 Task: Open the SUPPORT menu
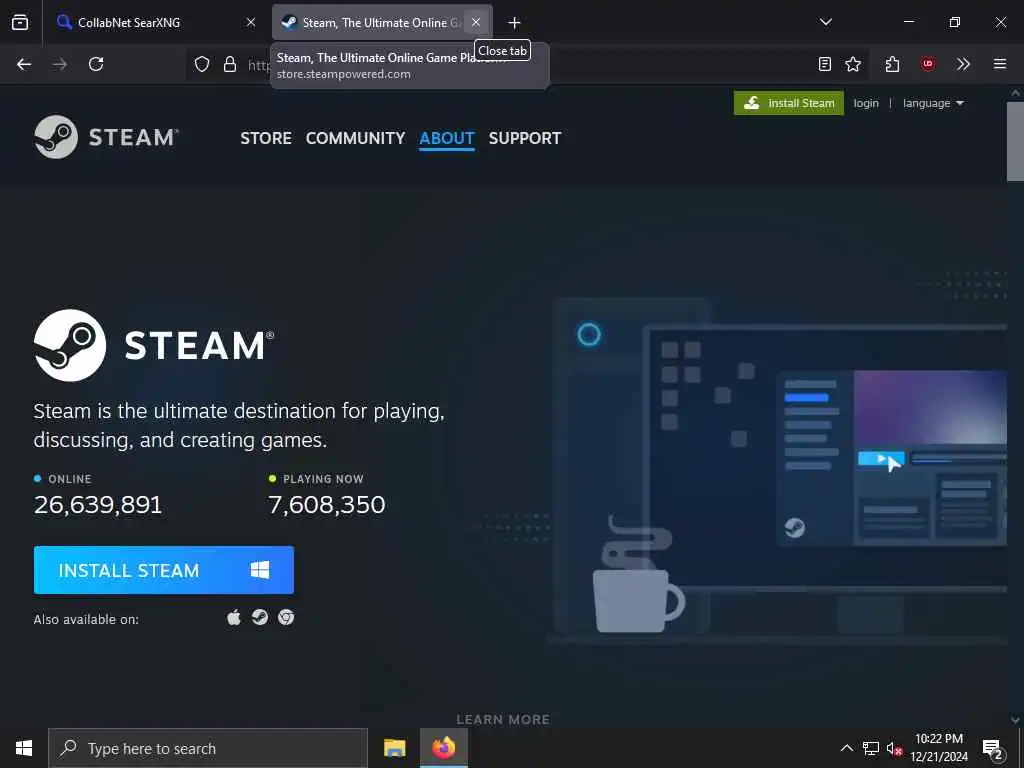tap(525, 138)
